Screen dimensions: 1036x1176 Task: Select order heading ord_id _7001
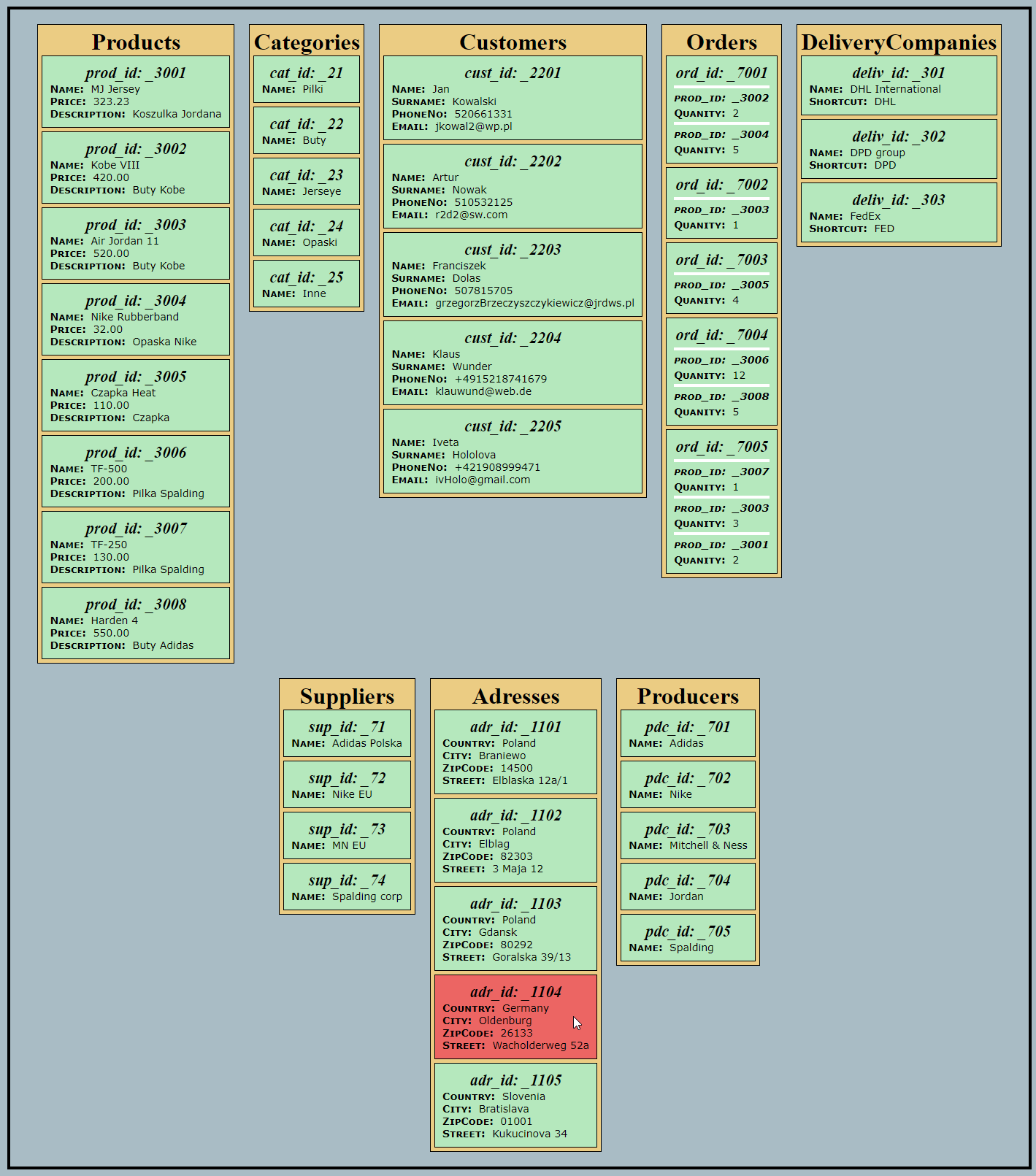coord(721,73)
